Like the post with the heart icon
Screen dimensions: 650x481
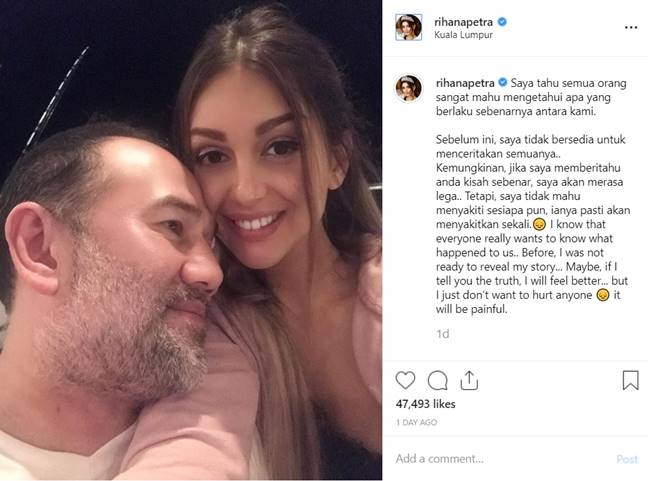pos(405,380)
